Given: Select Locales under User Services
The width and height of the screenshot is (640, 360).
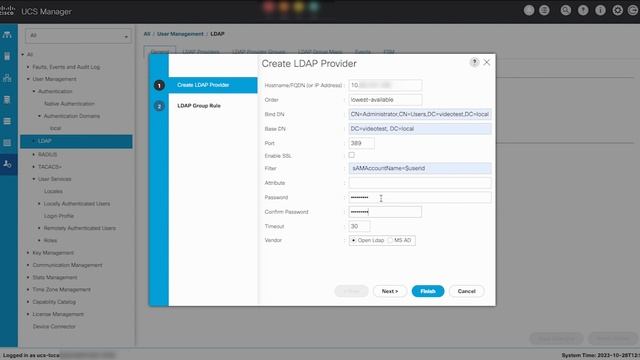Looking at the screenshot, I should (x=53, y=191).
